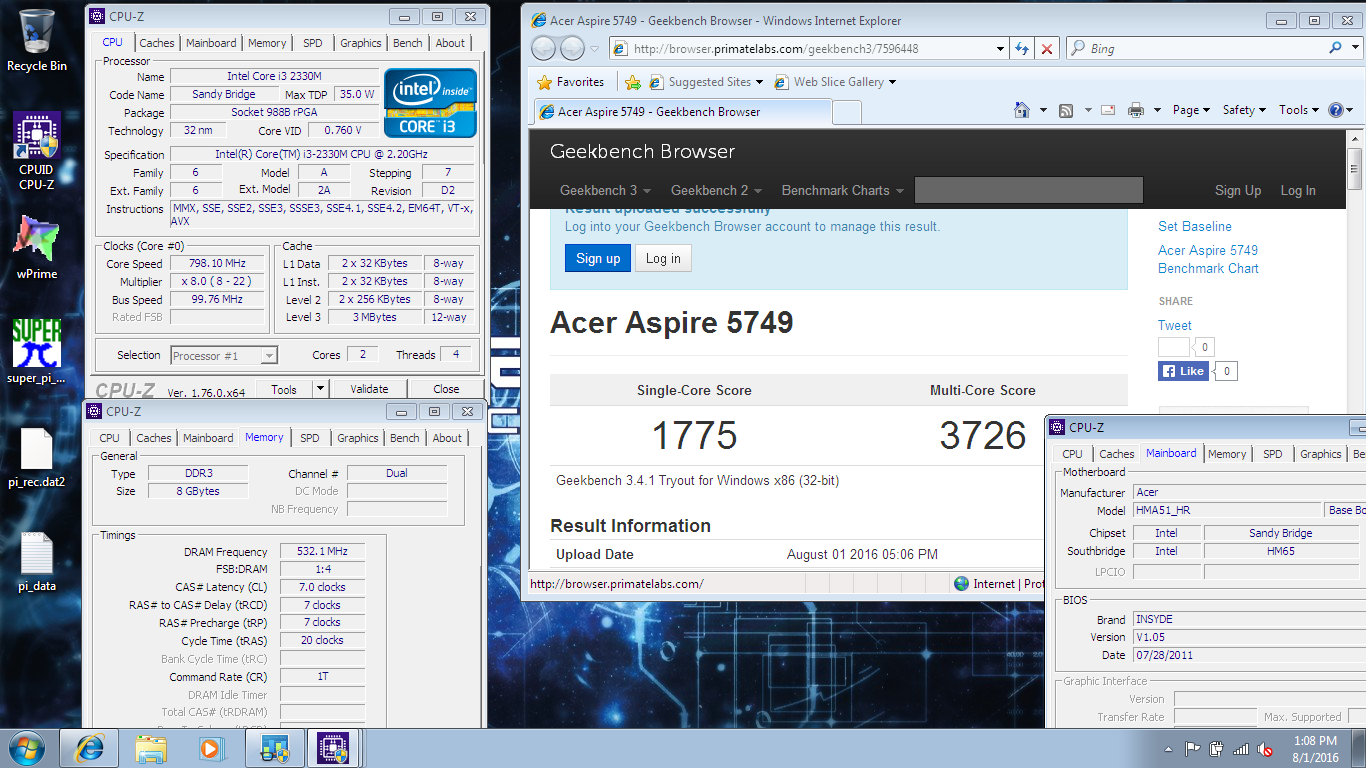Click the volume icon in system tray
Screen dimensions: 1366x768
pos(1266,749)
